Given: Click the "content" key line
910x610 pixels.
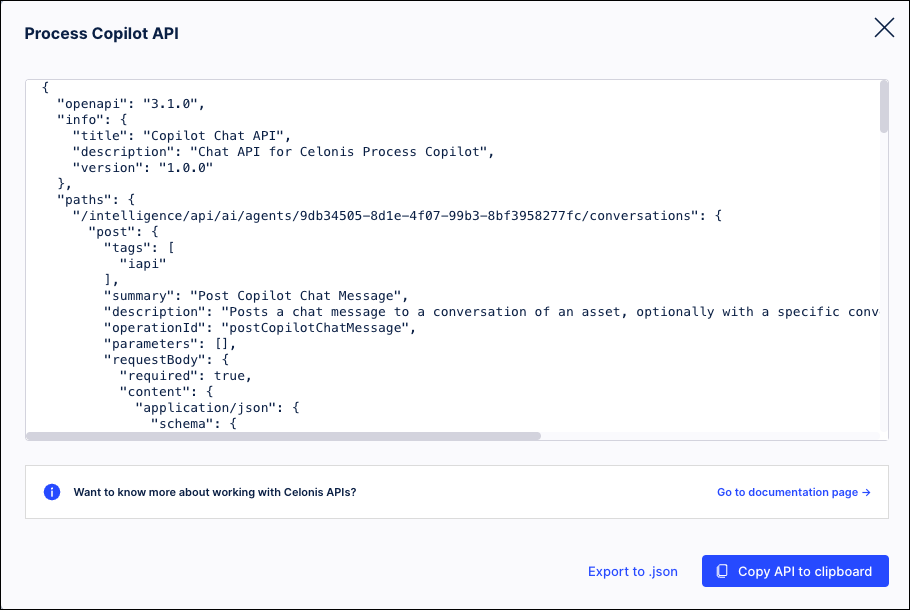Looking at the screenshot, I should [x=167, y=392].
